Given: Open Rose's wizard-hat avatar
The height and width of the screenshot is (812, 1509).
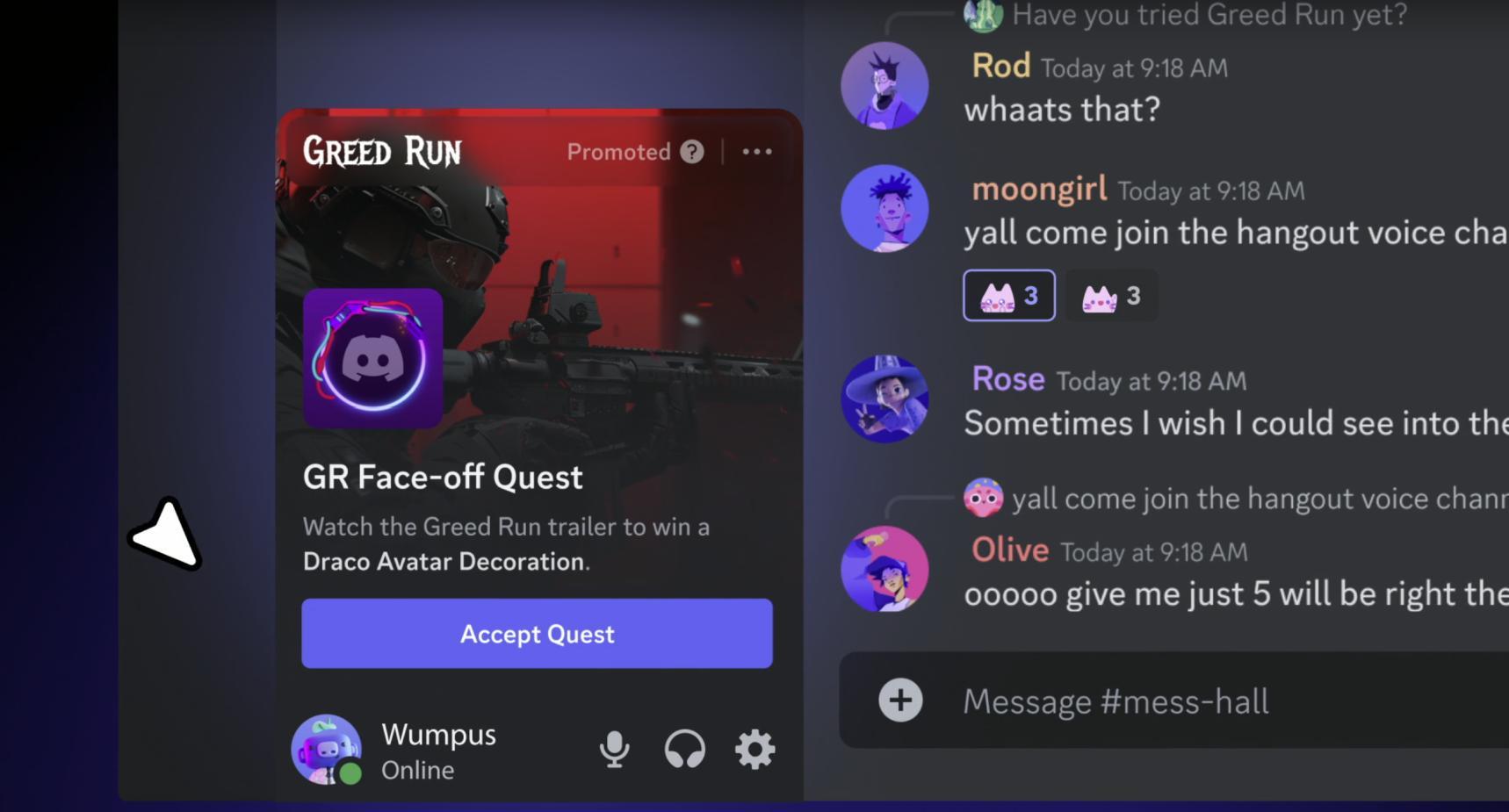Looking at the screenshot, I should pyautogui.click(x=884, y=399).
